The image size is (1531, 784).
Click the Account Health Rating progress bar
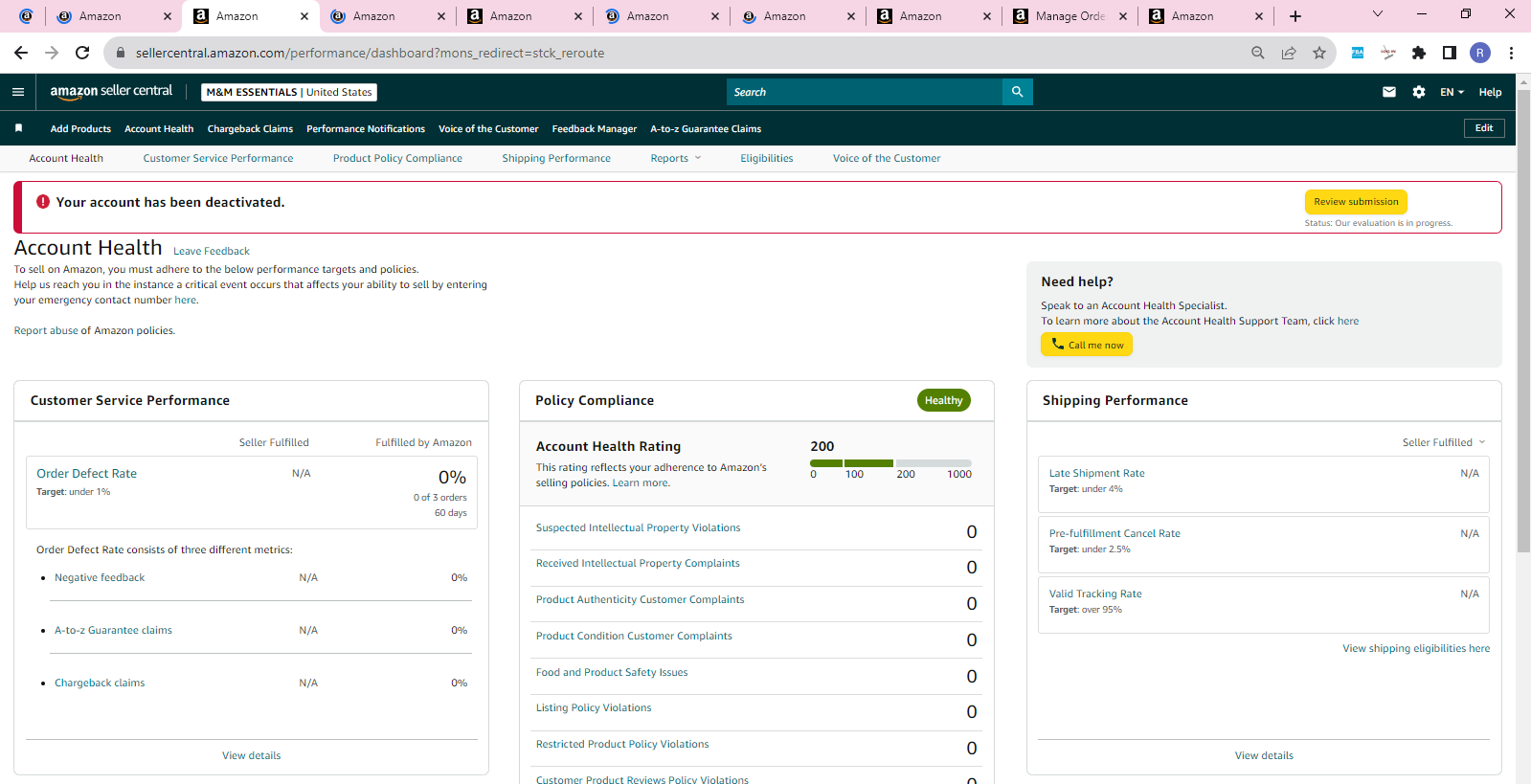point(890,463)
